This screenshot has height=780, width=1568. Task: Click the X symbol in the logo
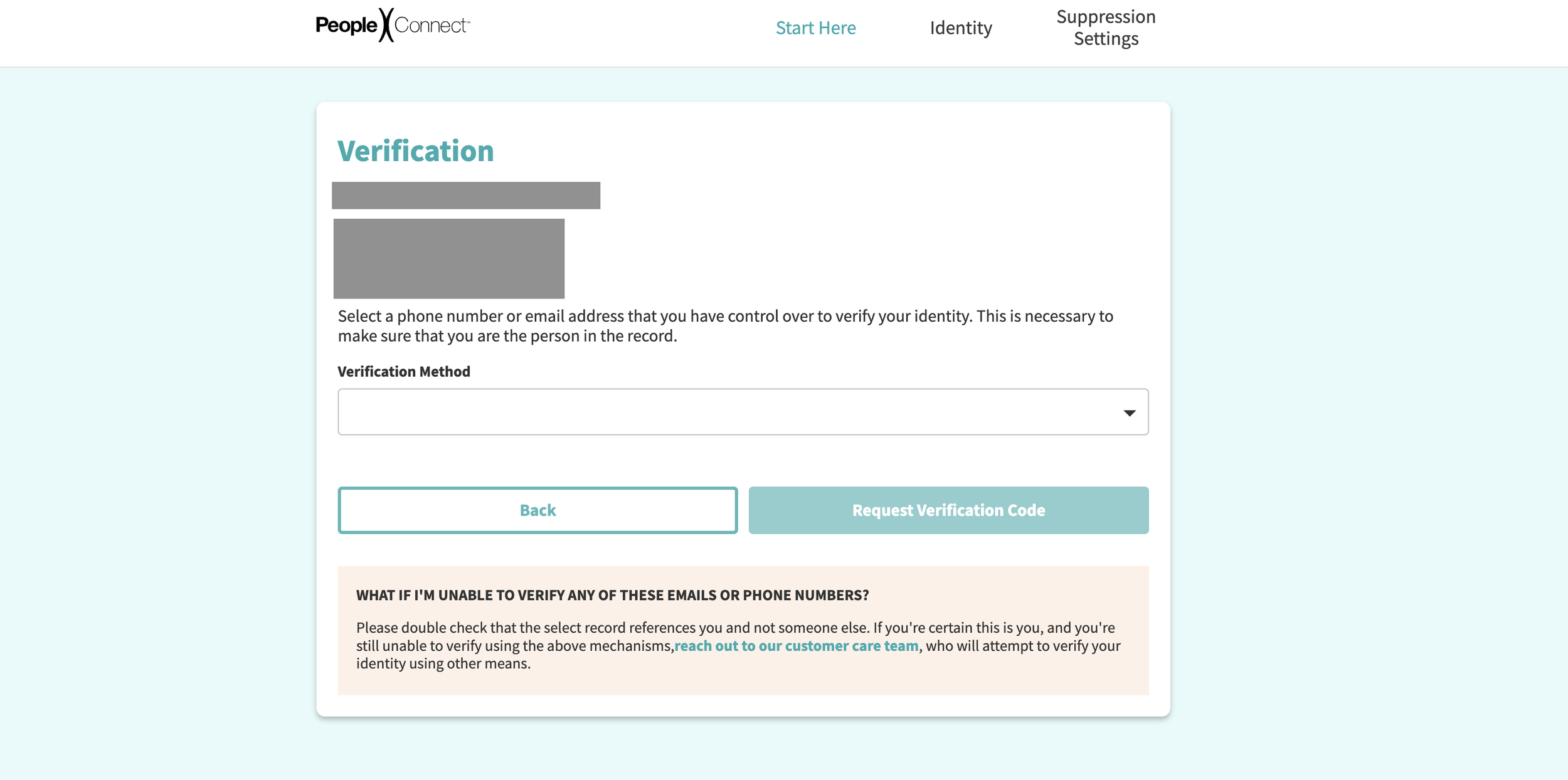point(386,25)
